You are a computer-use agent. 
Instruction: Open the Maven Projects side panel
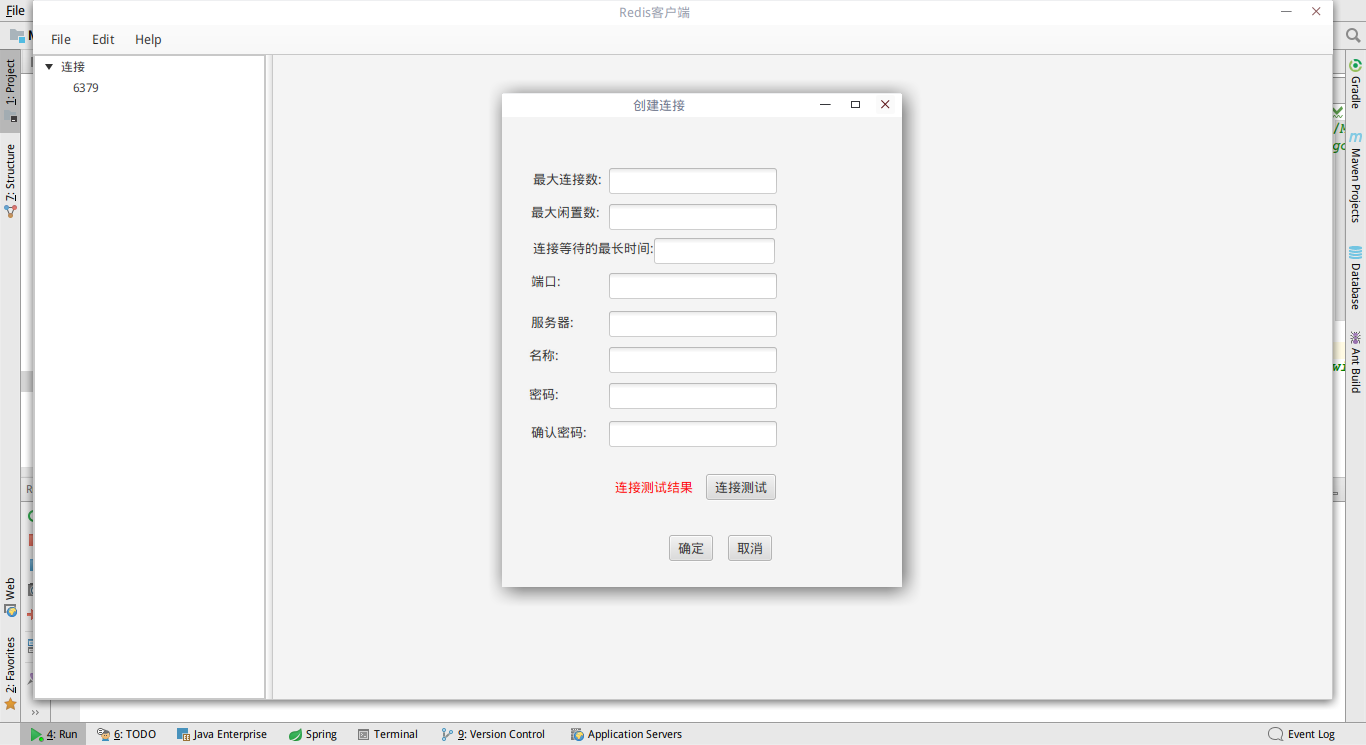[1355, 177]
